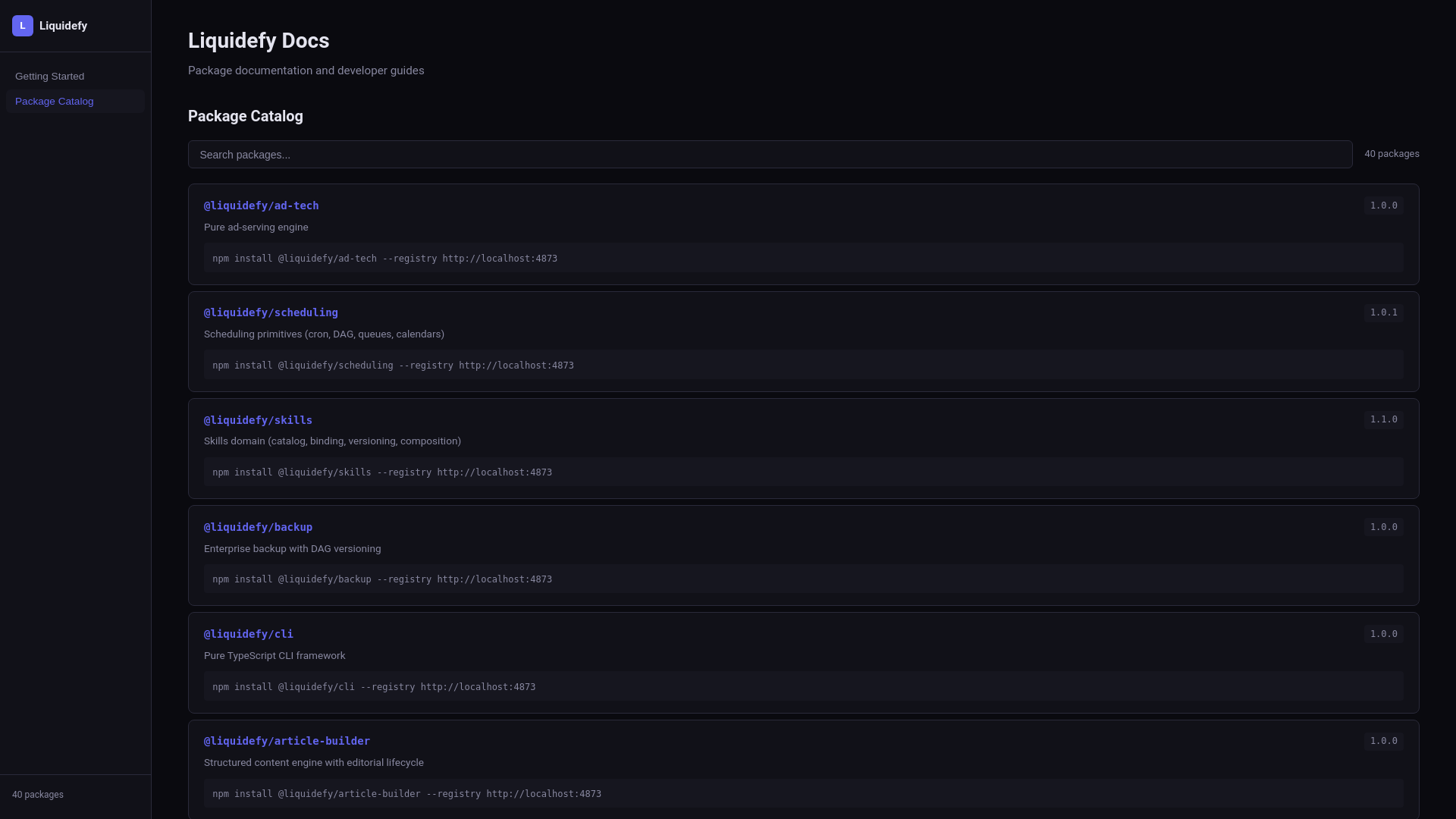Click the scheduling npm install command
Viewport: 1456px width, 819px height.
[x=393, y=366]
